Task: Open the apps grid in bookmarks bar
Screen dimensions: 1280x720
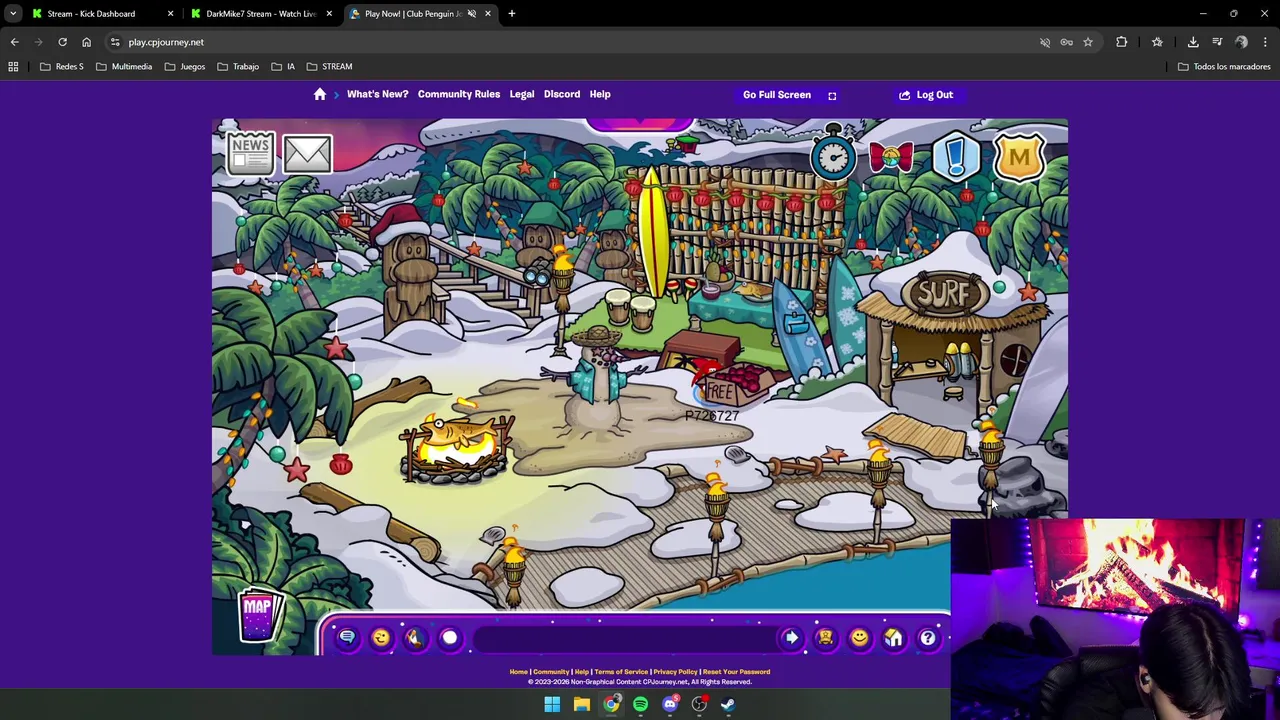Action: [x=13, y=67]
